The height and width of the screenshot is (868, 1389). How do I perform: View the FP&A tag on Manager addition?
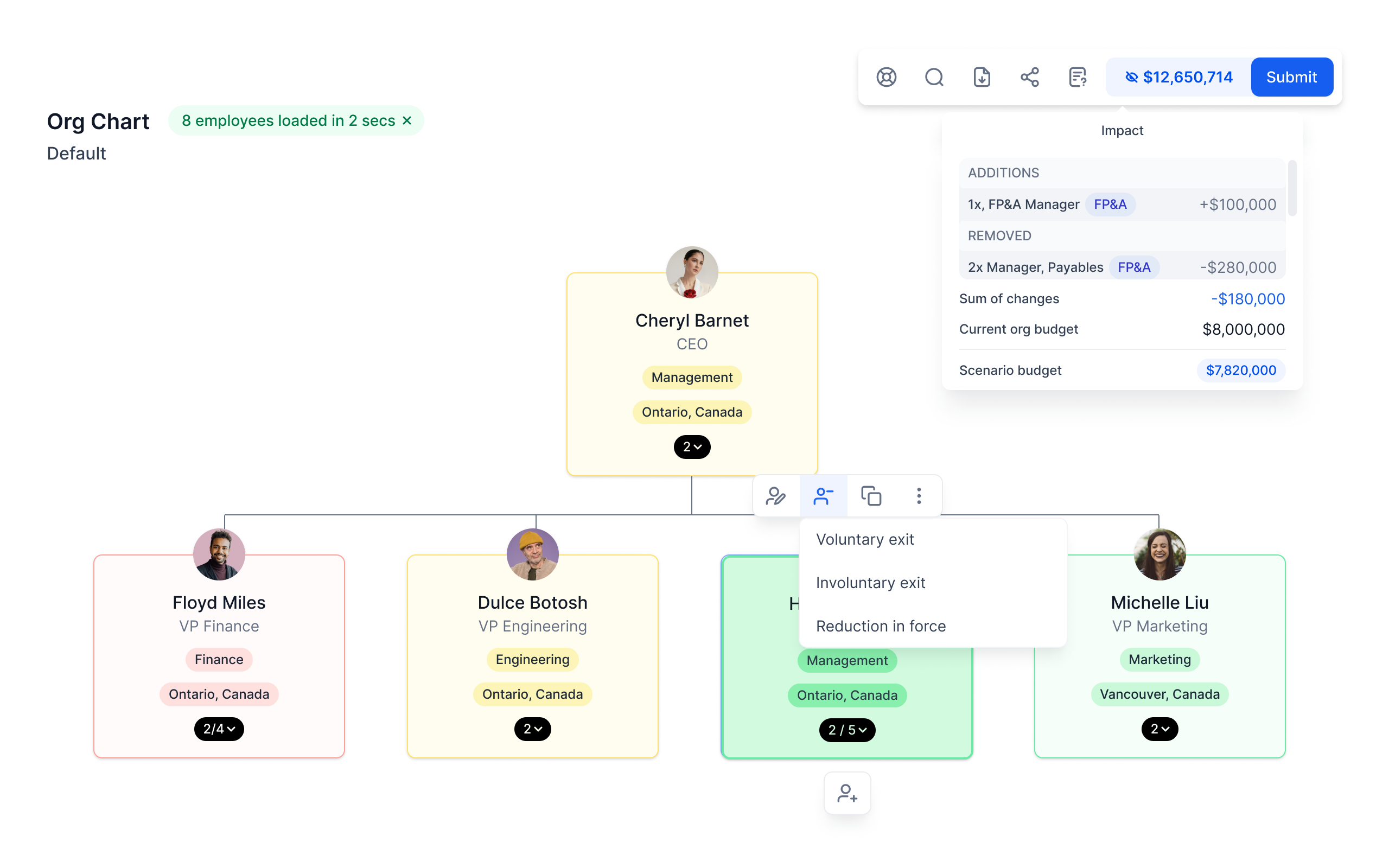1109,204
